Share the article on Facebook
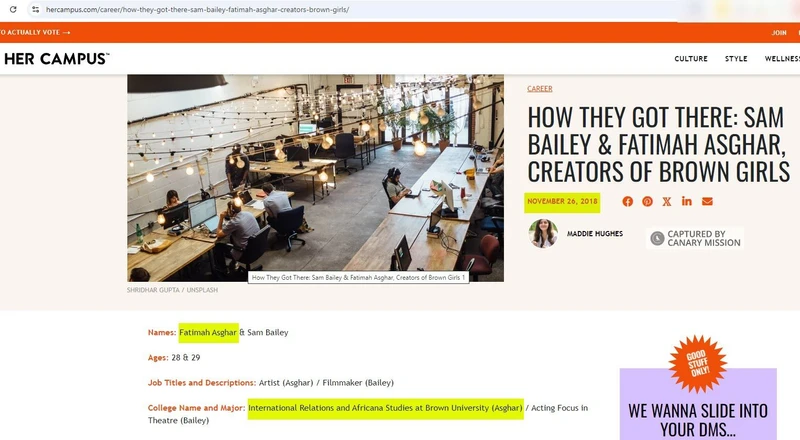This screenshot has height=440, width=800. coord(628,202)
